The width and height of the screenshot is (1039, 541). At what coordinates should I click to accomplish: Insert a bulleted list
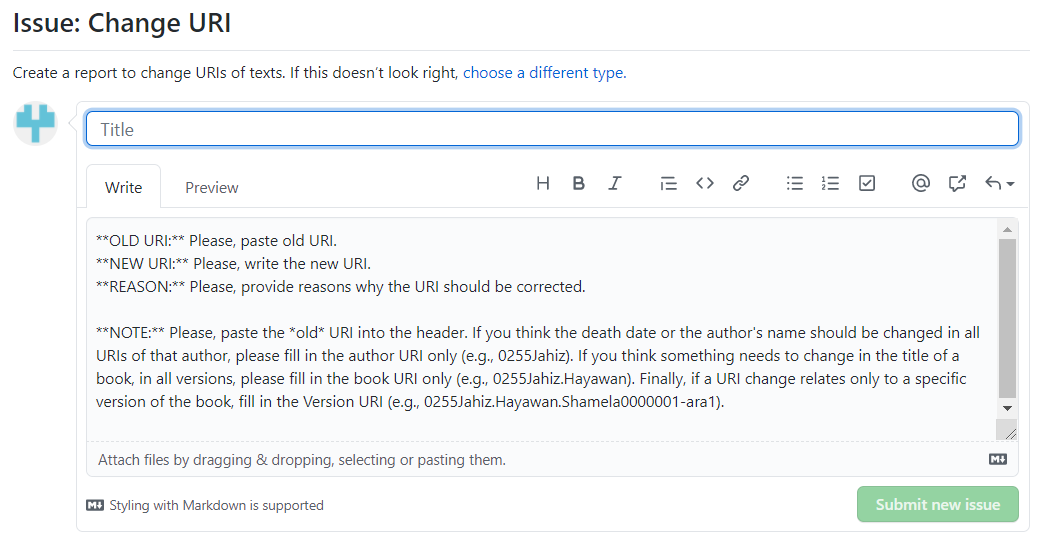point(795,183)
